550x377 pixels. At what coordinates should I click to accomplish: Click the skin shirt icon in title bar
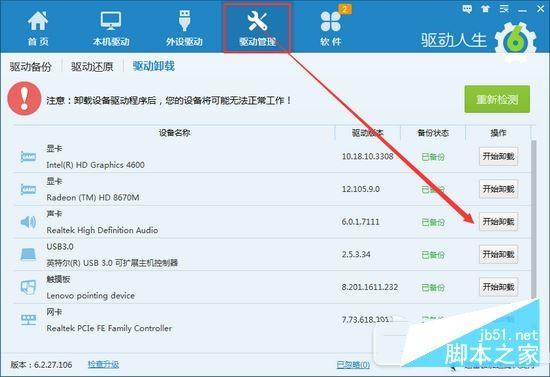pos(485,8)
